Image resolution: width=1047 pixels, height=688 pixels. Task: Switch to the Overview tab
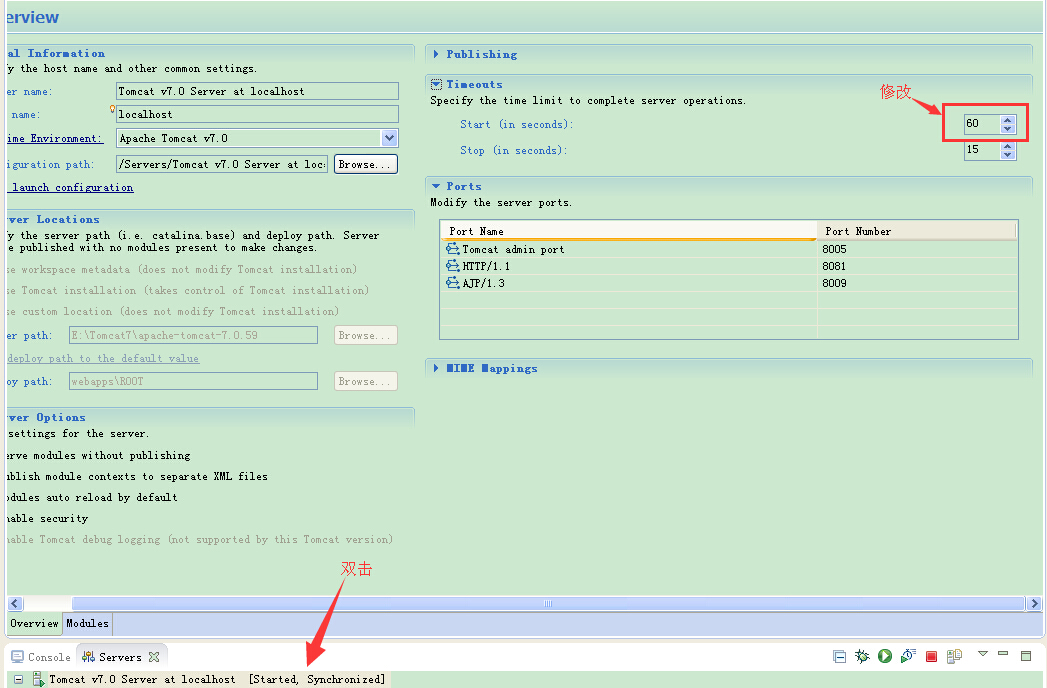pos(34,623)
